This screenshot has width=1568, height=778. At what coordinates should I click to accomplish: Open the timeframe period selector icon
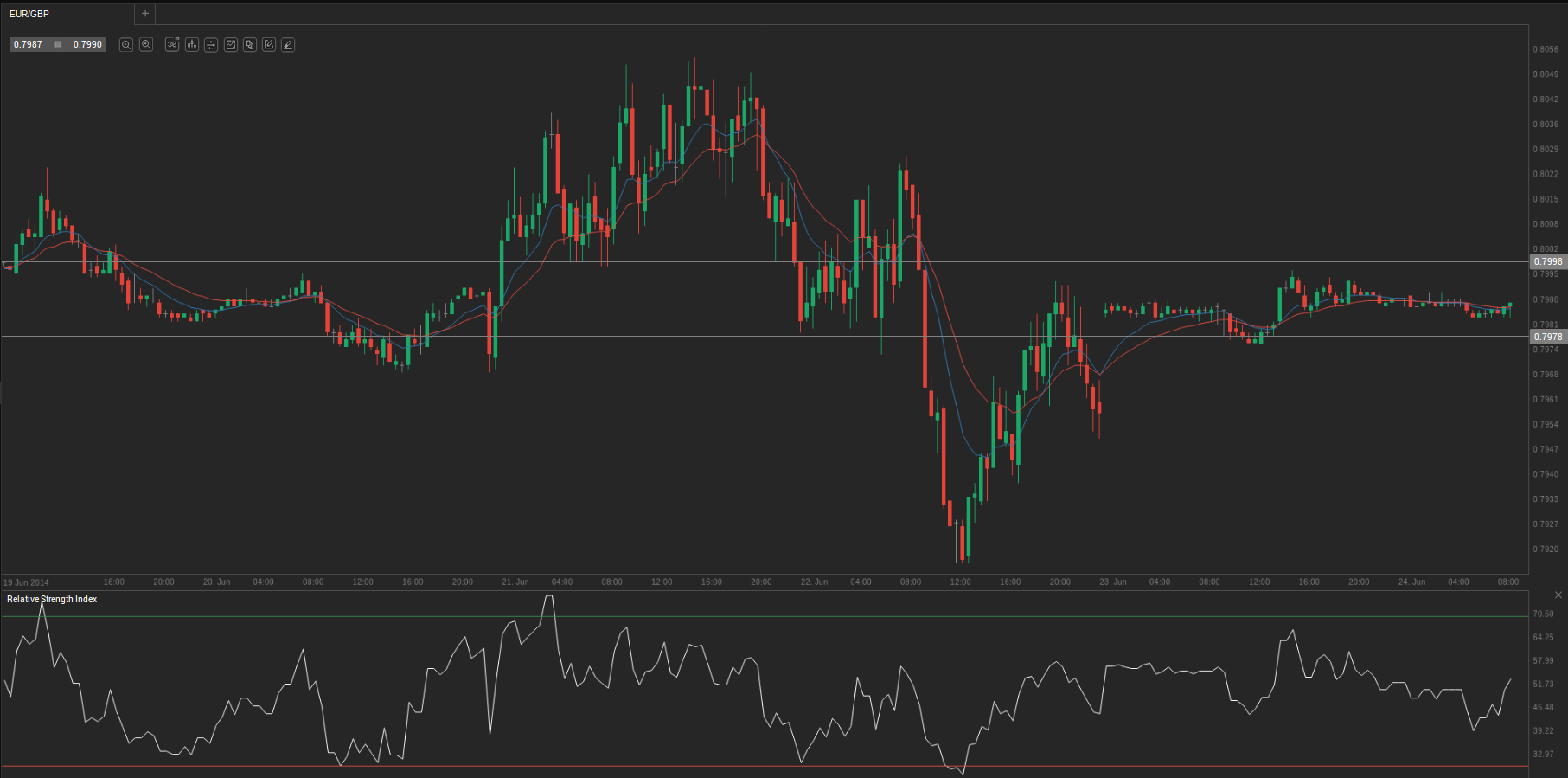coord(172,45)
